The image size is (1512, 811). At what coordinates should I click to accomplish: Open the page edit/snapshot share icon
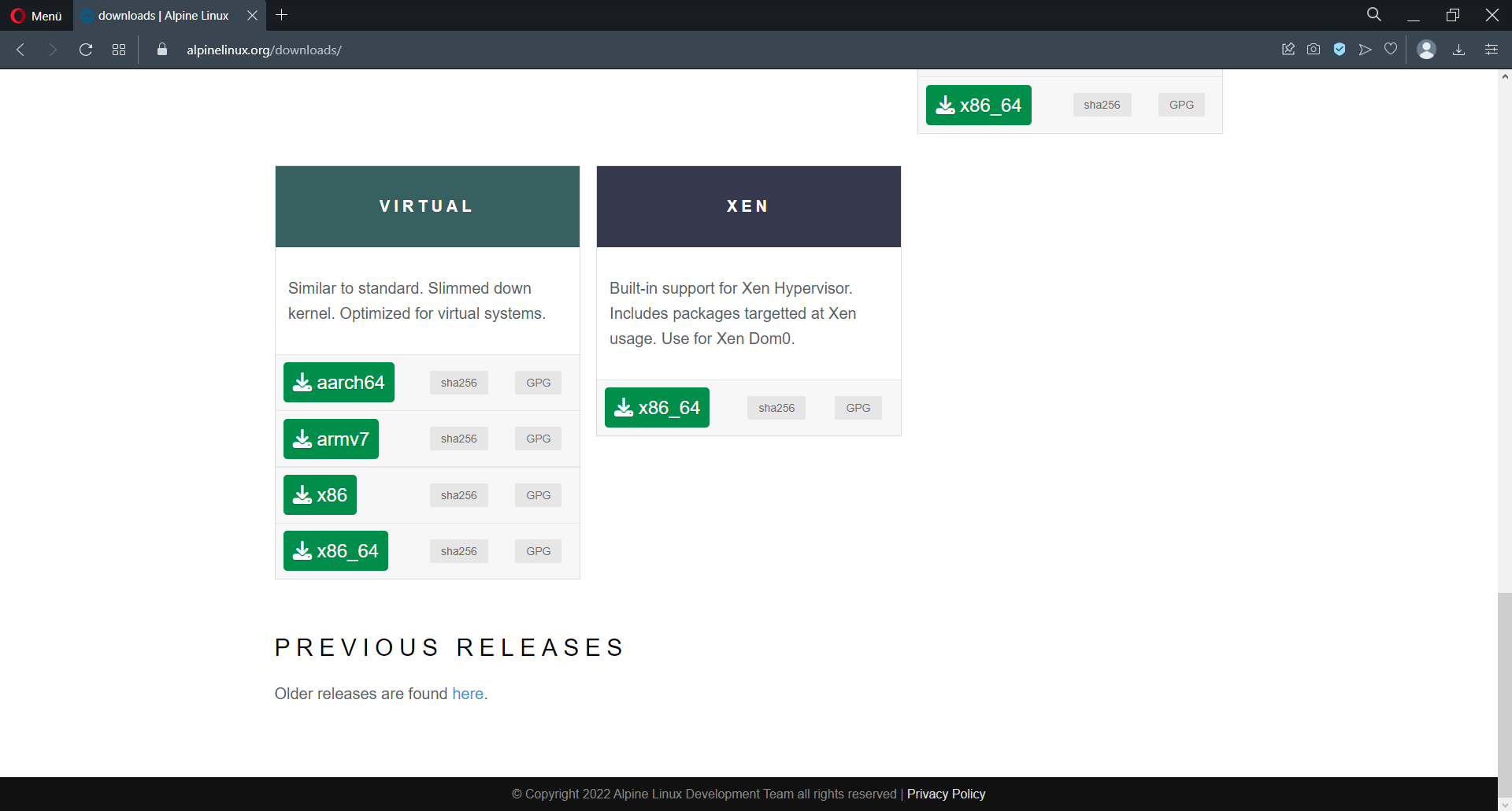(1288, 50)
